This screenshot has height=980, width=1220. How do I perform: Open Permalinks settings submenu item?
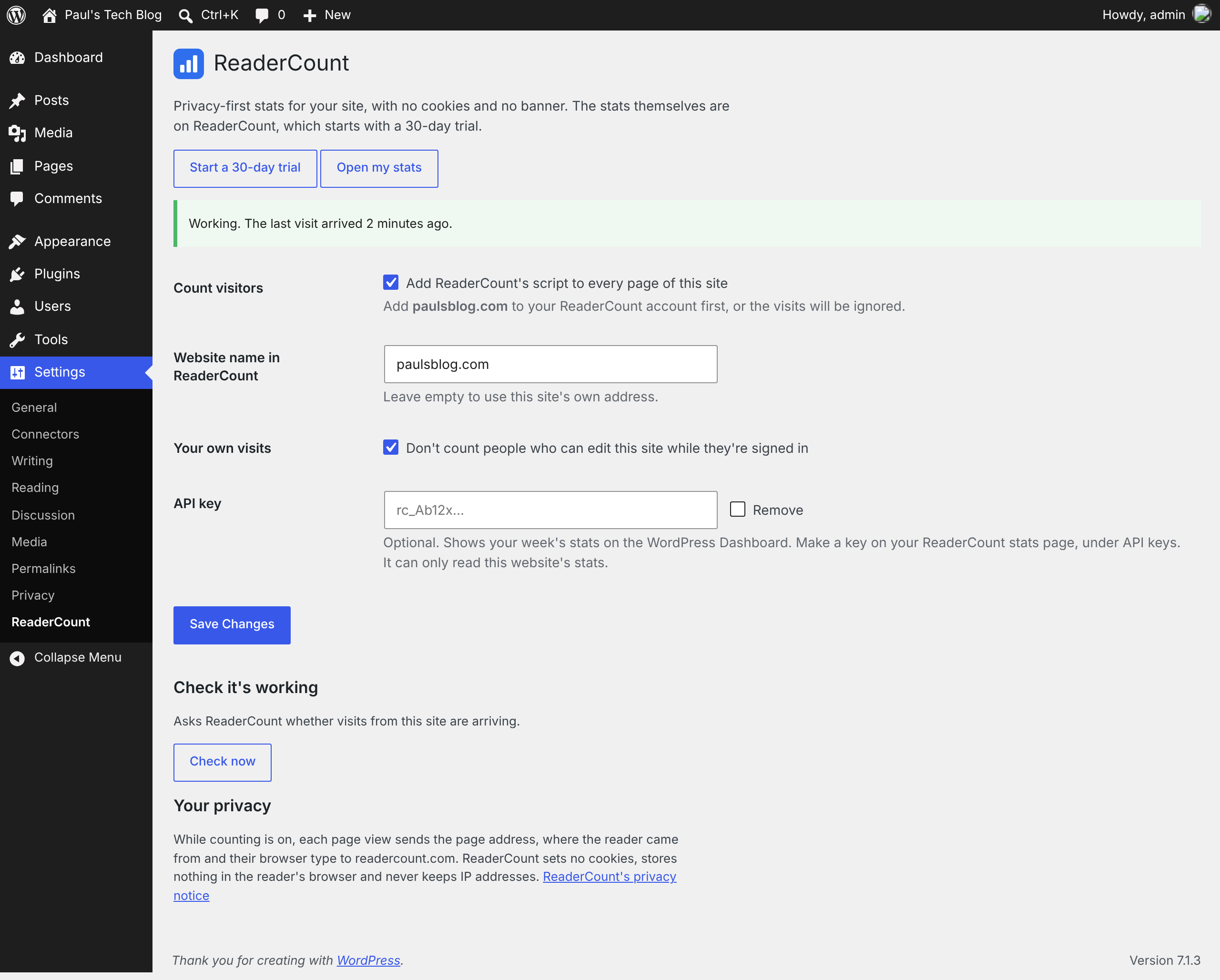coord(43,569)
